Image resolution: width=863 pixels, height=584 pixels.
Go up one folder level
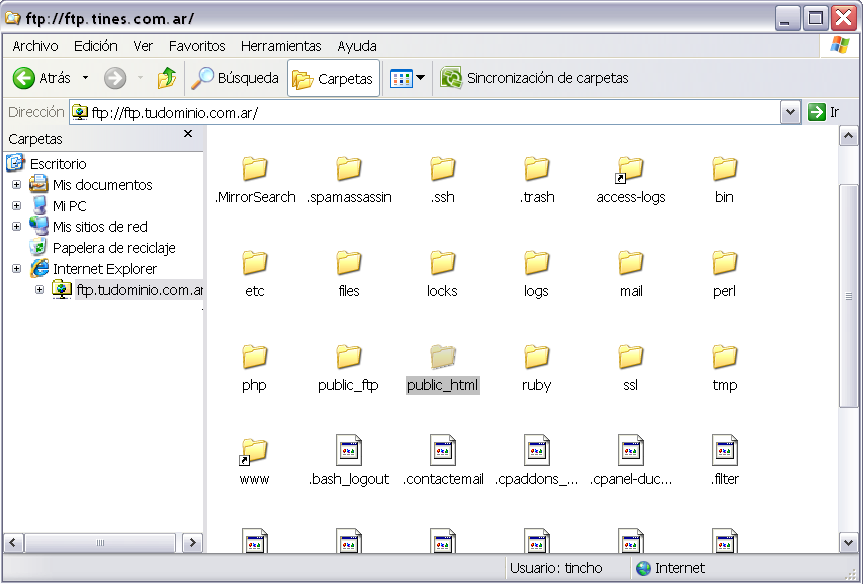[x=166, y=78]
